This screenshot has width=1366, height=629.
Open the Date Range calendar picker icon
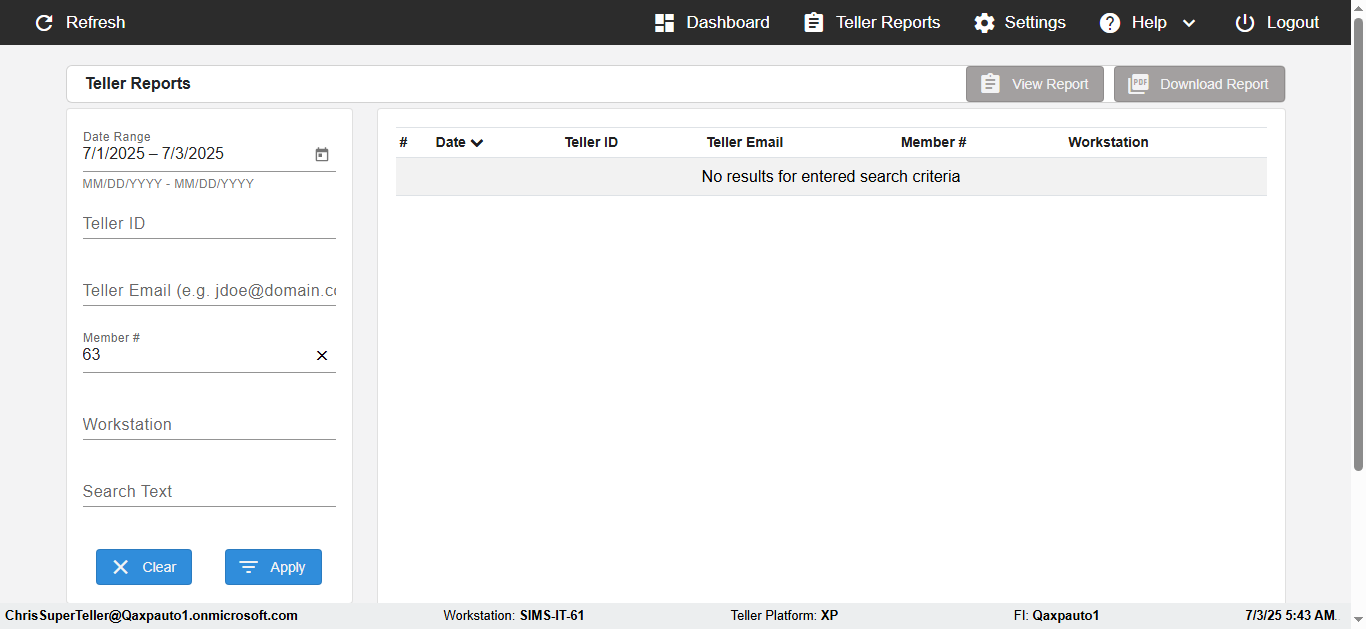click(x=322, y=155)
